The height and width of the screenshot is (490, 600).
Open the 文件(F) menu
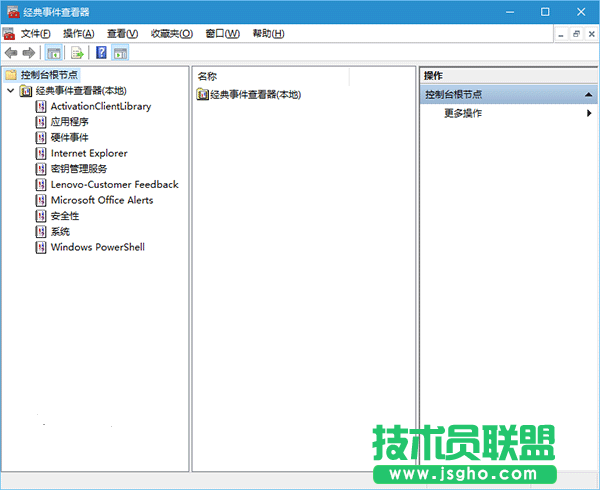click(35, 33)
